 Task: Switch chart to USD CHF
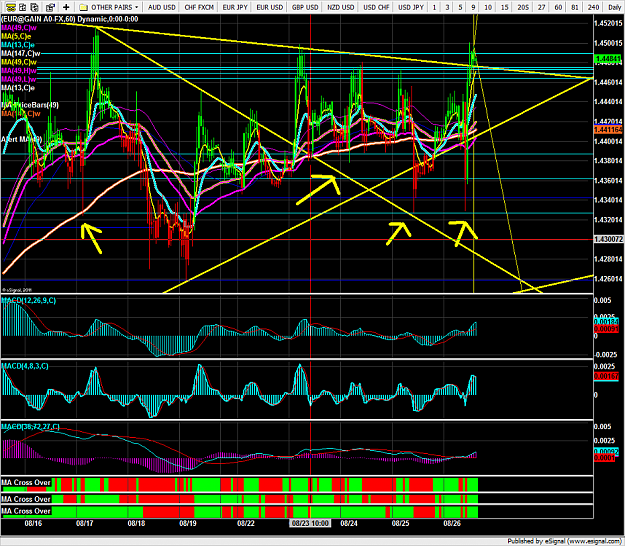click(376, 7)
